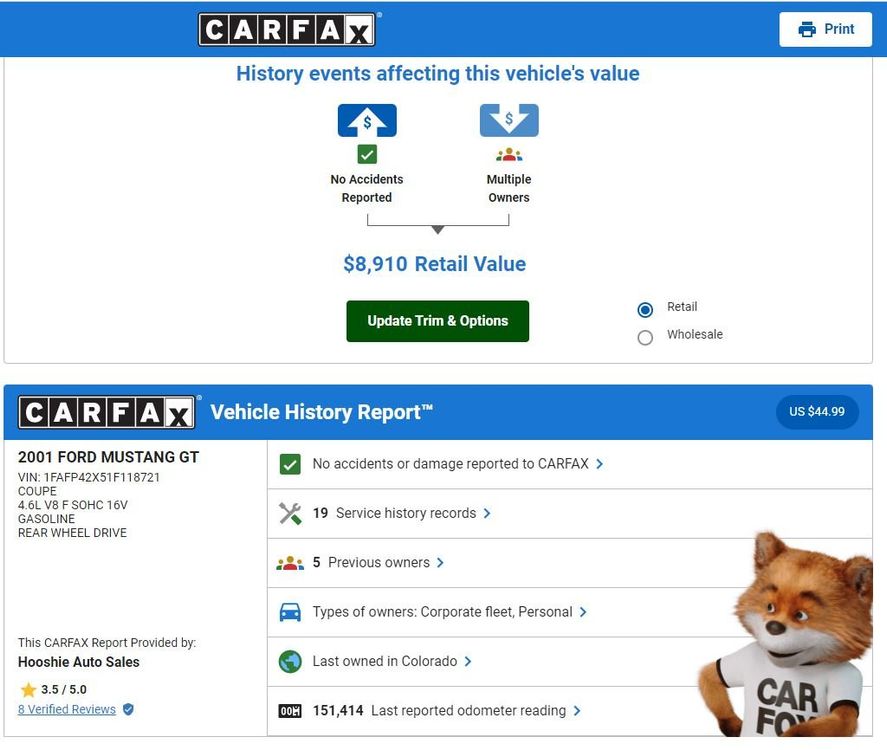Image resolution: width=887 pixels, height=750 pixels.
Task: Expand the last reported odometer chevron
Action: pos(577,711)
